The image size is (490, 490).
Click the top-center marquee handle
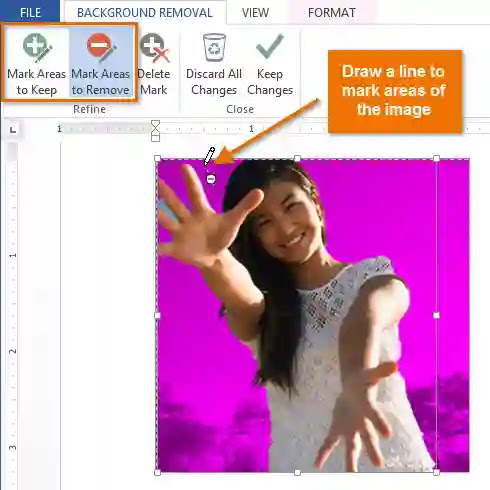click(297, 158)
